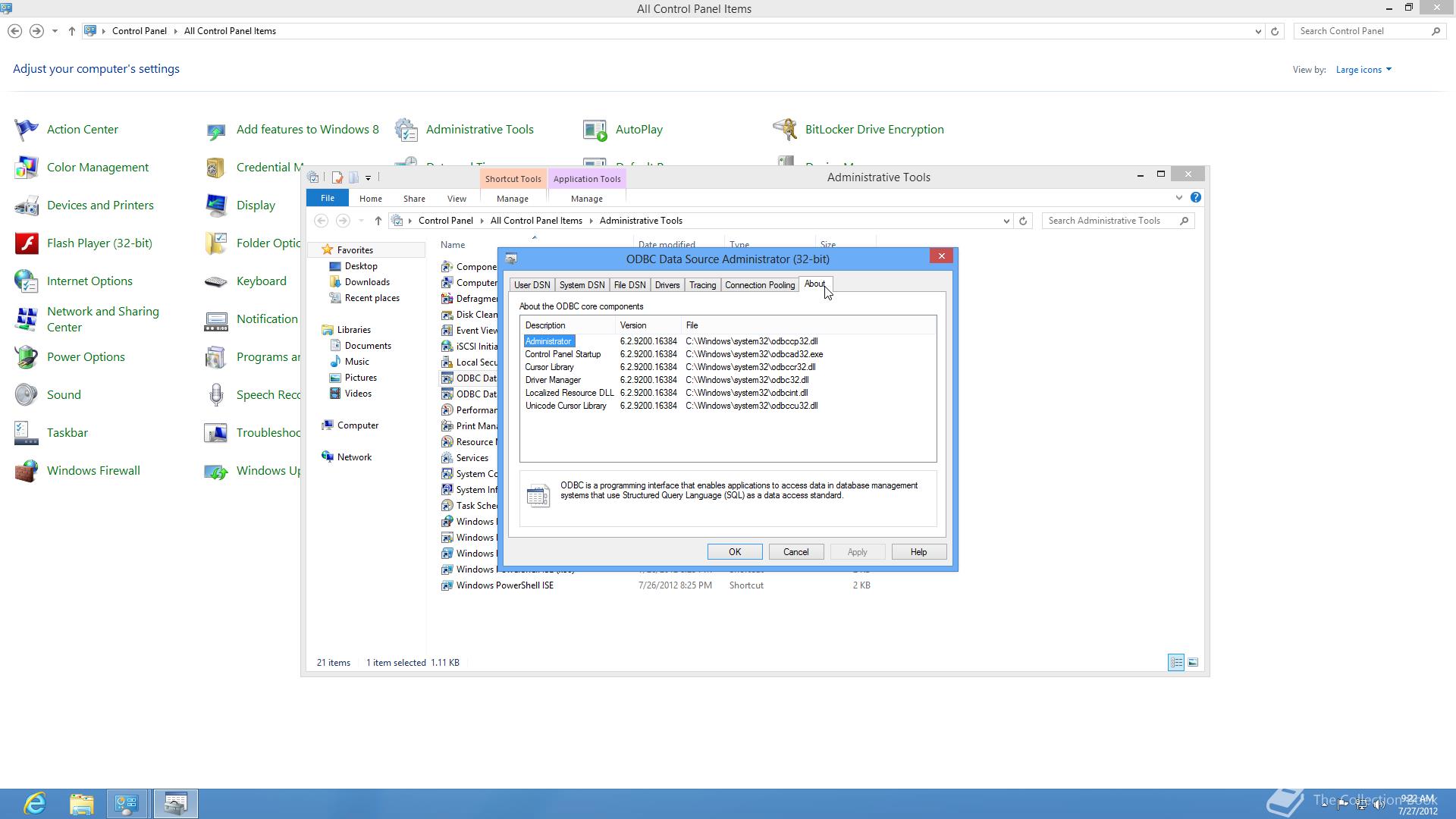Open the Flash Player (32-bit) icon
1456x819 pixels.
[27, 243]
